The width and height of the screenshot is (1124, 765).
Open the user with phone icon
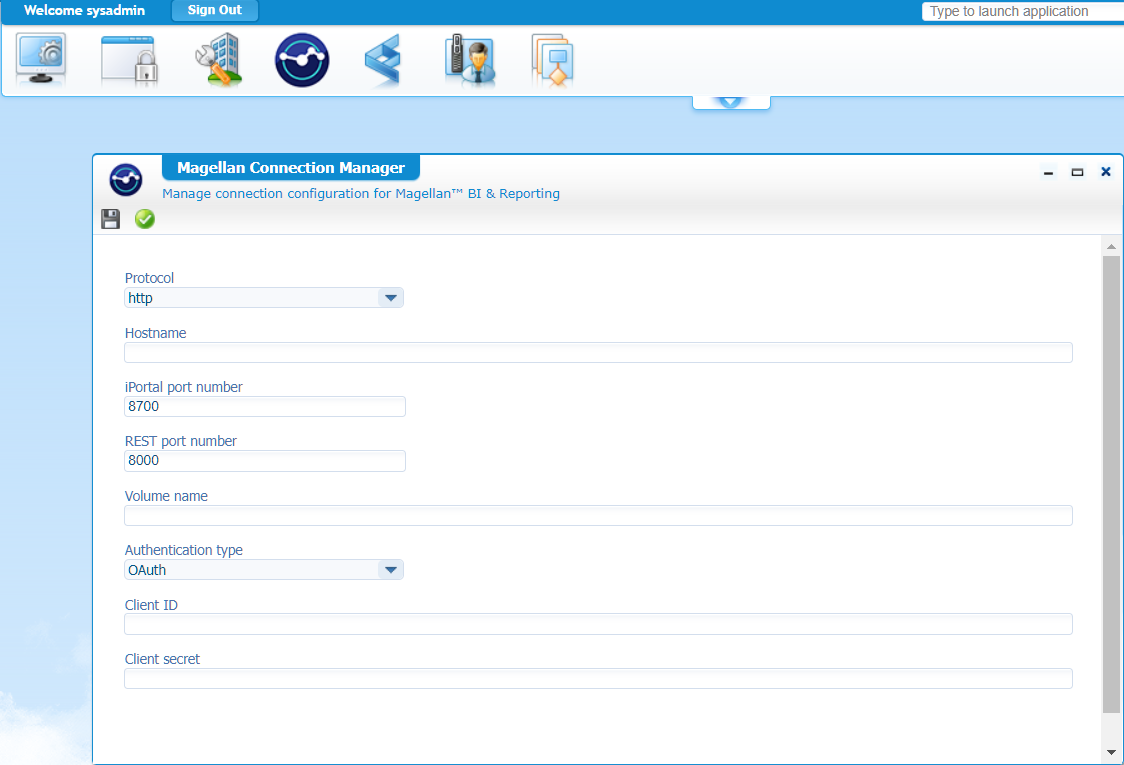(x=470, y=60)
